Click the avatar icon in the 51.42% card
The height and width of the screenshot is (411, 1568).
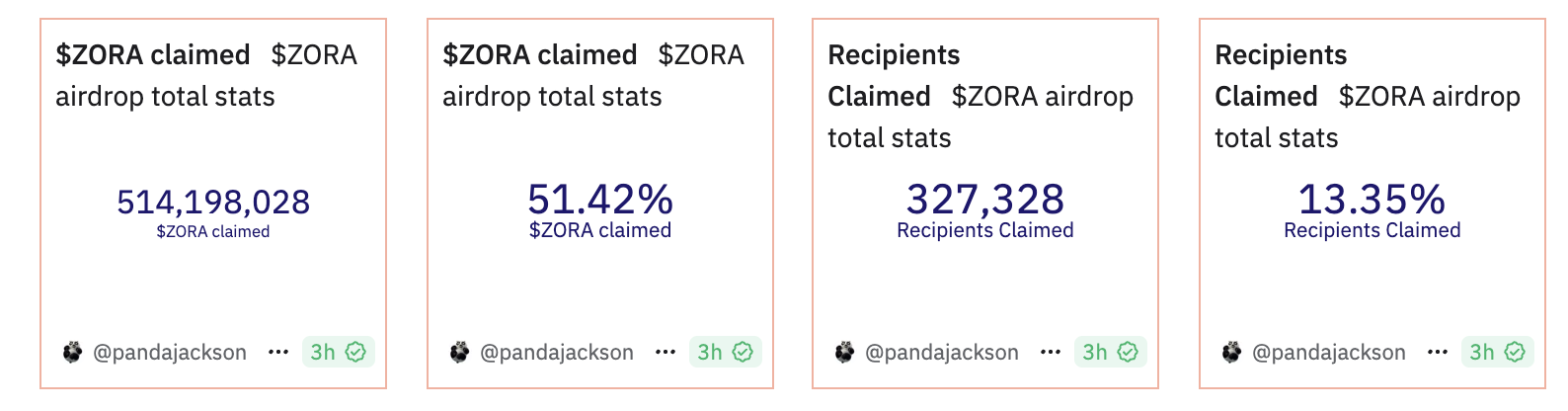(x=459, y=353)
